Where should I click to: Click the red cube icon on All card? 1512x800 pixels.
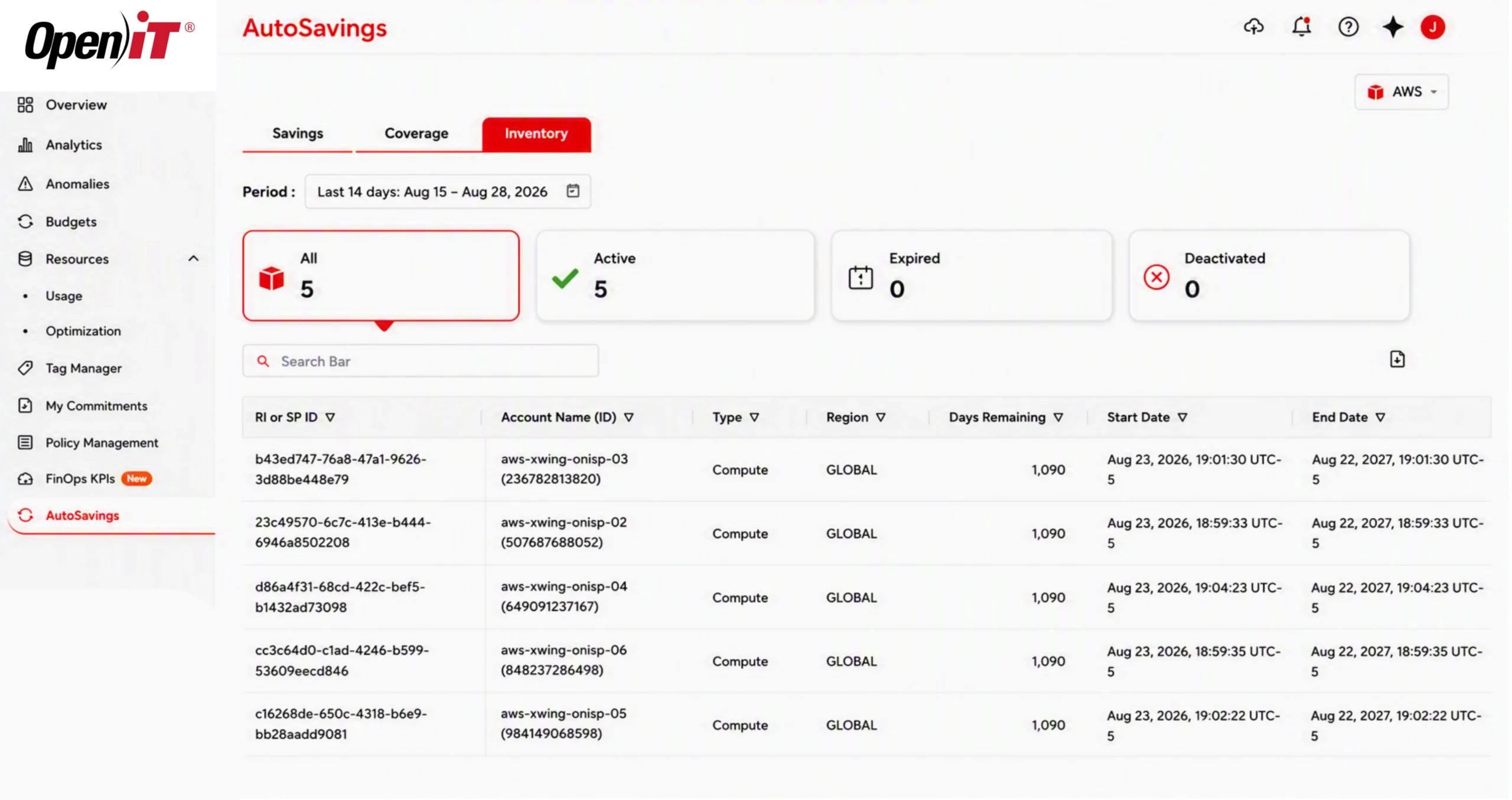[x=271, y=278]
